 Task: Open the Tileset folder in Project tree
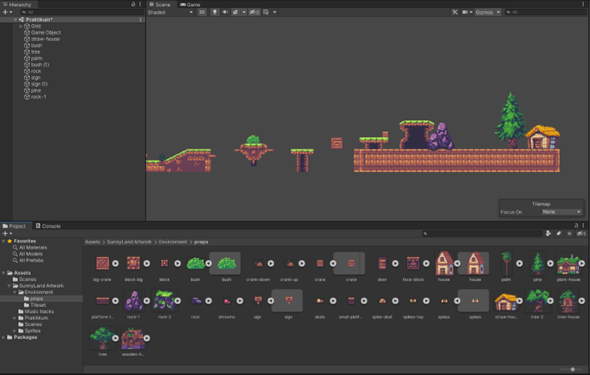coord(38,305)
